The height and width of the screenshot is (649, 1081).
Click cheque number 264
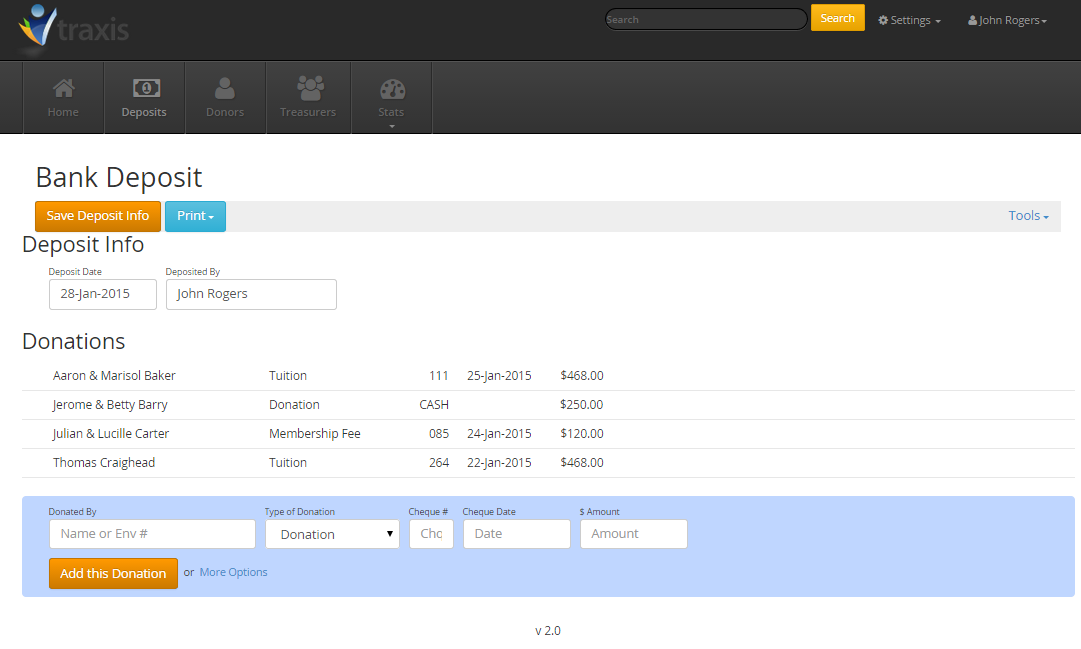[x=438, y=463]
